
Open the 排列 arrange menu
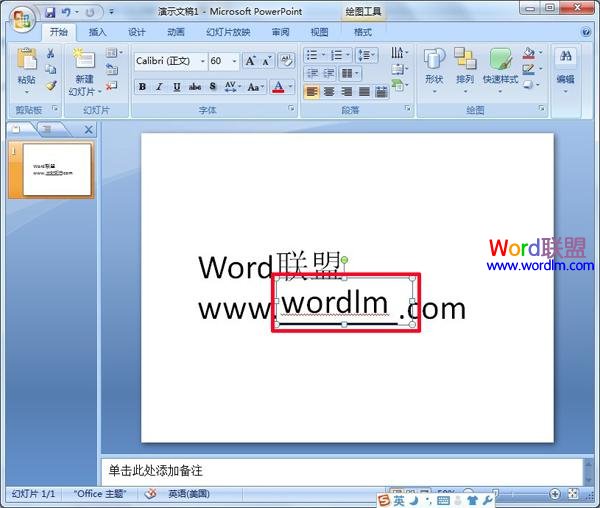coord(465,70)
